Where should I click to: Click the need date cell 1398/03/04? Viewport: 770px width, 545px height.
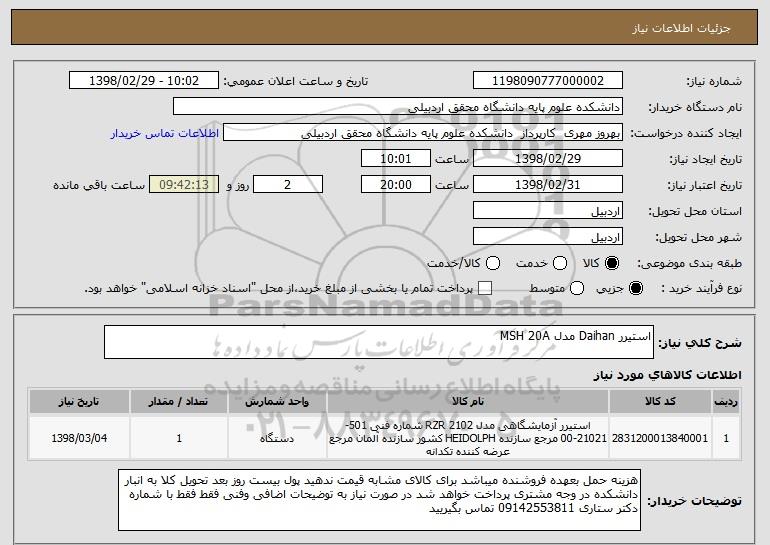(79, 438)
